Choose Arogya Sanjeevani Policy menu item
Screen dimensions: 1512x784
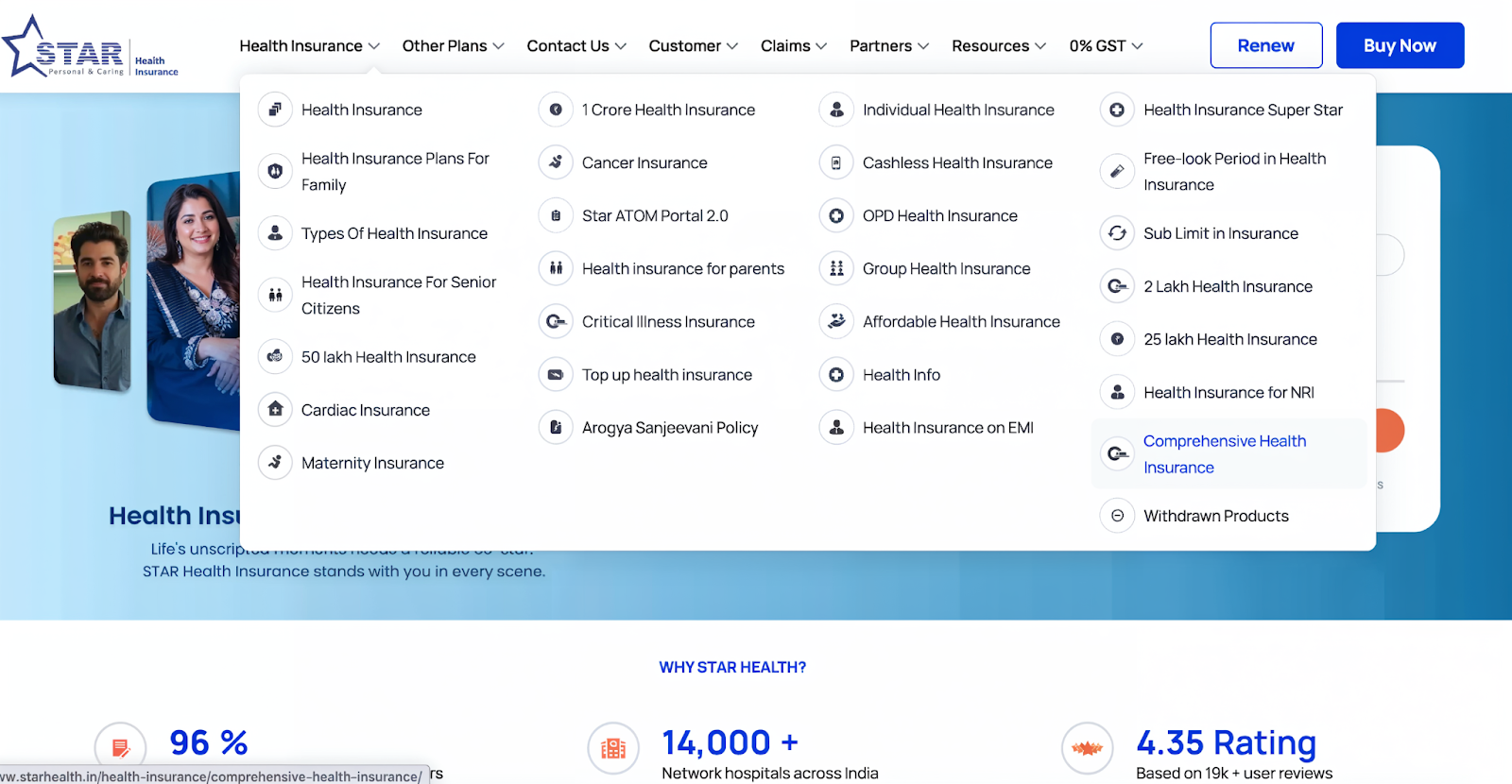point(670,428)
